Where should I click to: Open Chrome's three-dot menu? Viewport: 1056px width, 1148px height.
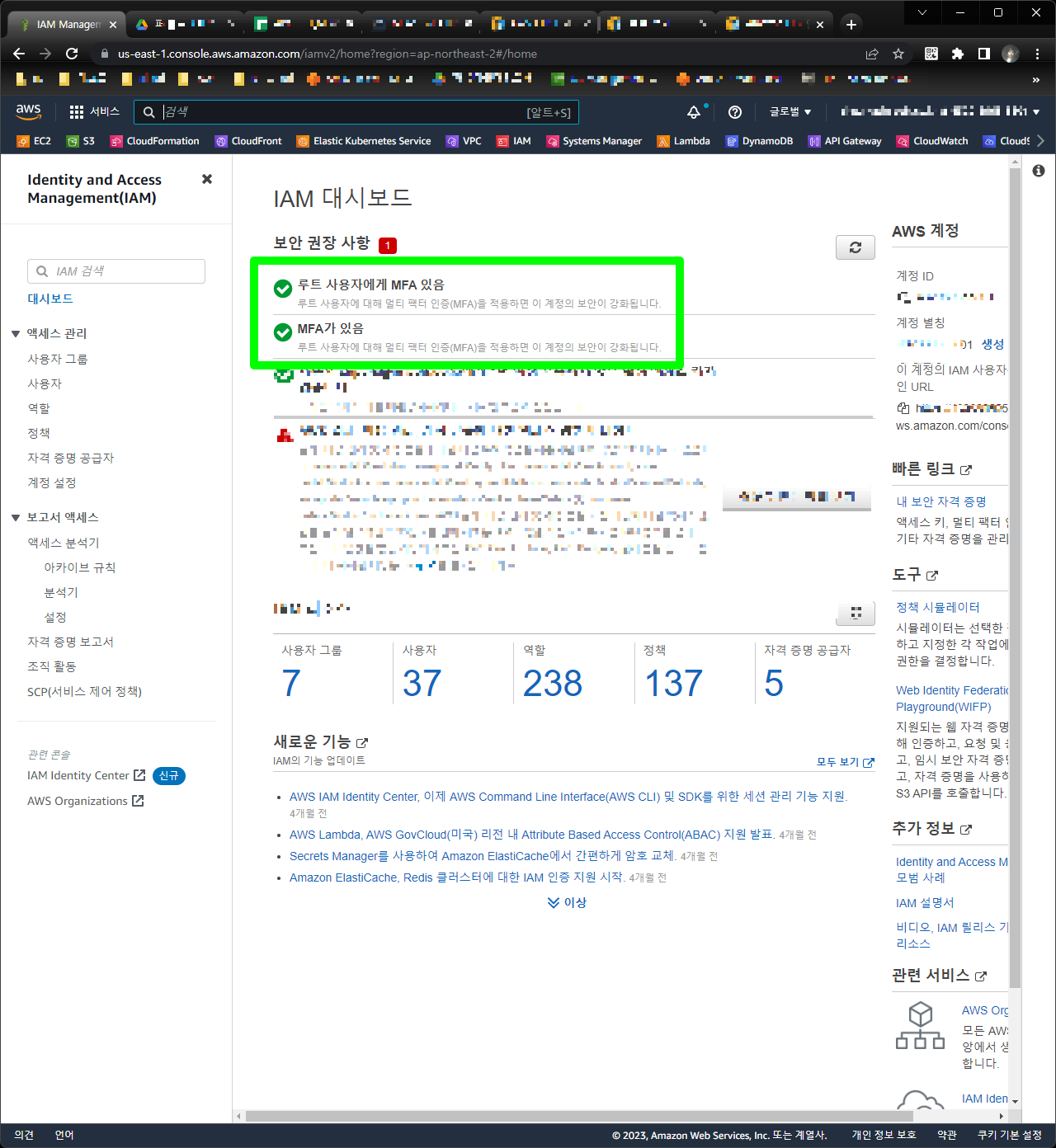1037,54
